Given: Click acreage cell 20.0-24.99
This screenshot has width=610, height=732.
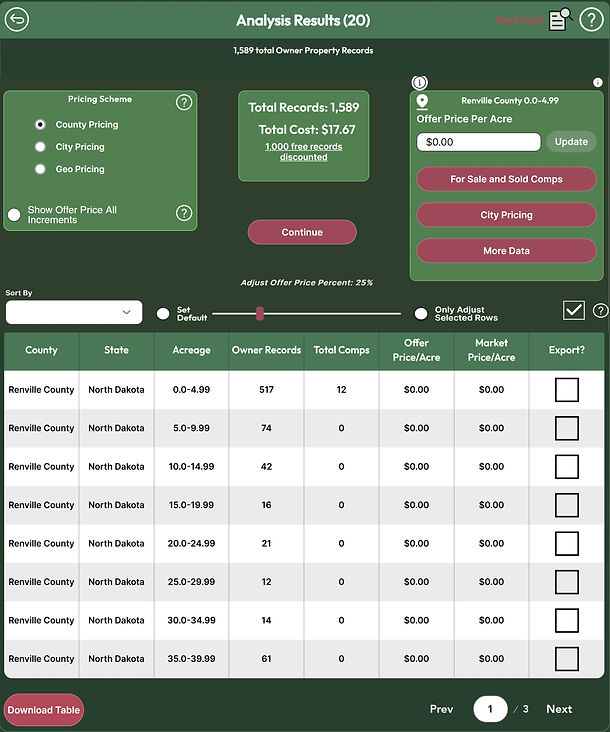Looking at the screenshot, I should (191, 543).
